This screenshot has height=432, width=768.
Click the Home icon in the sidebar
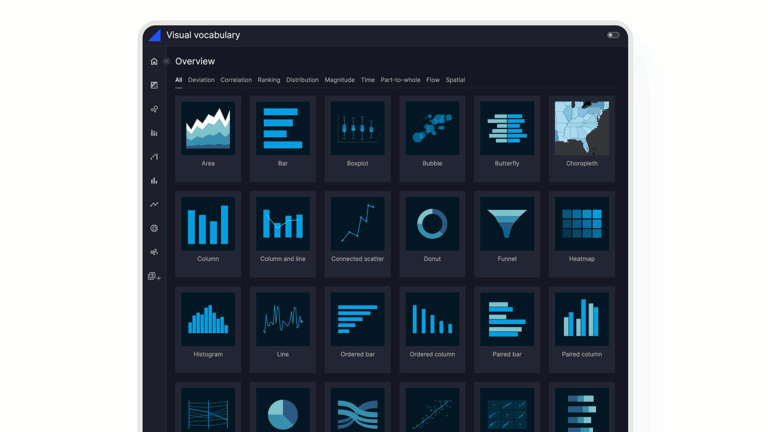[x=154, y=62]
